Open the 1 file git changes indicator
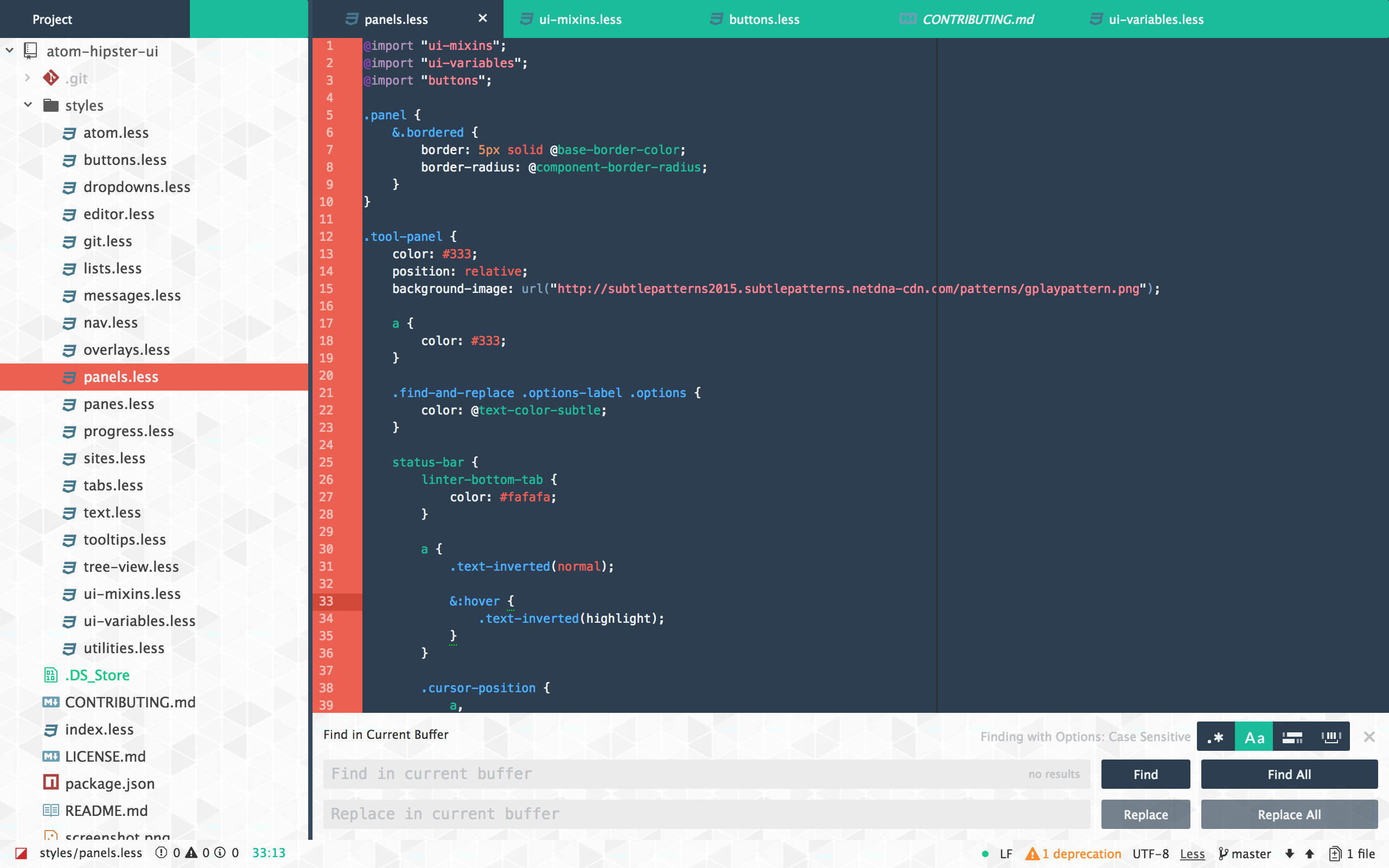 coord(1351,854)
